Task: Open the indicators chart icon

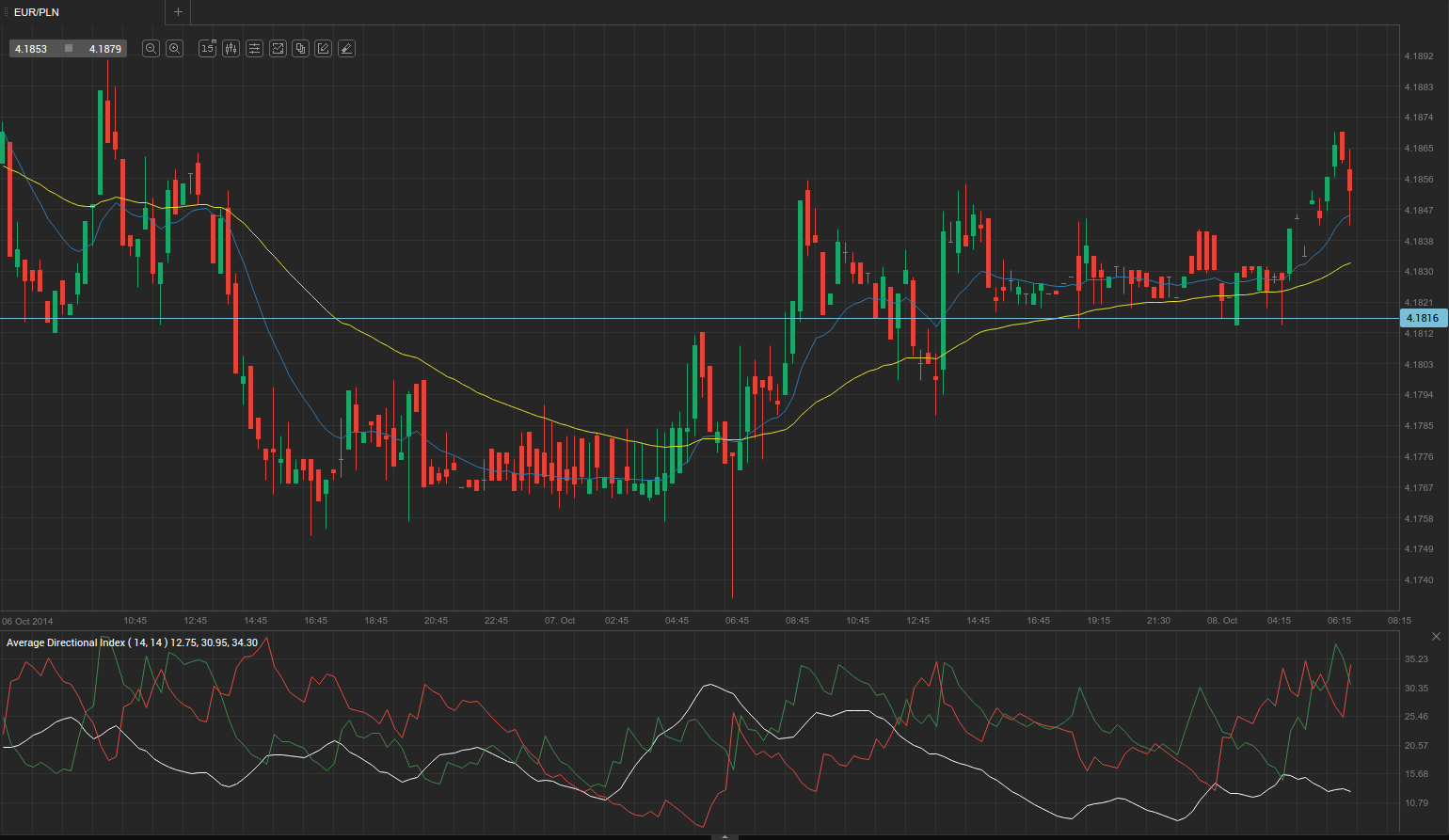Action: coord(278,49)
